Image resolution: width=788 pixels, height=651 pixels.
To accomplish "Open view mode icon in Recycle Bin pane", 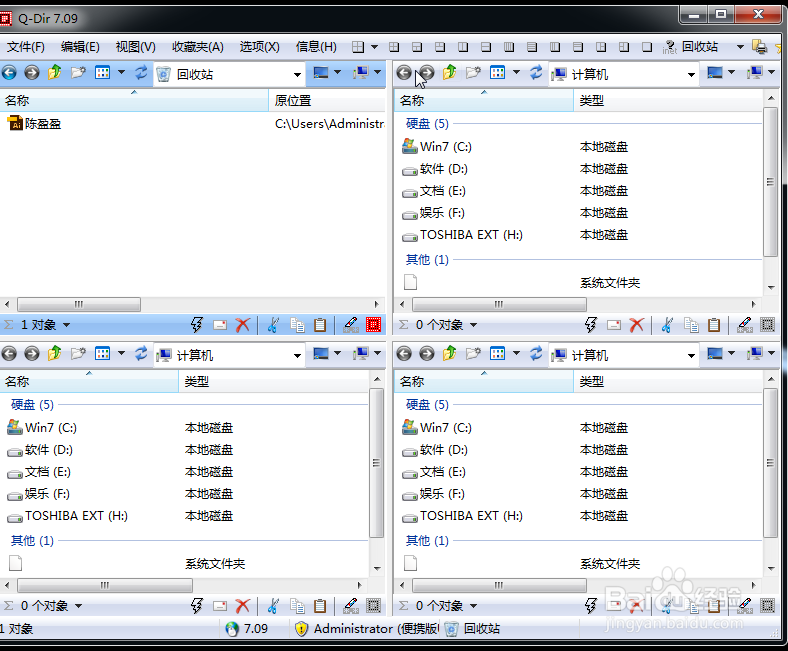I will (103, 73).
